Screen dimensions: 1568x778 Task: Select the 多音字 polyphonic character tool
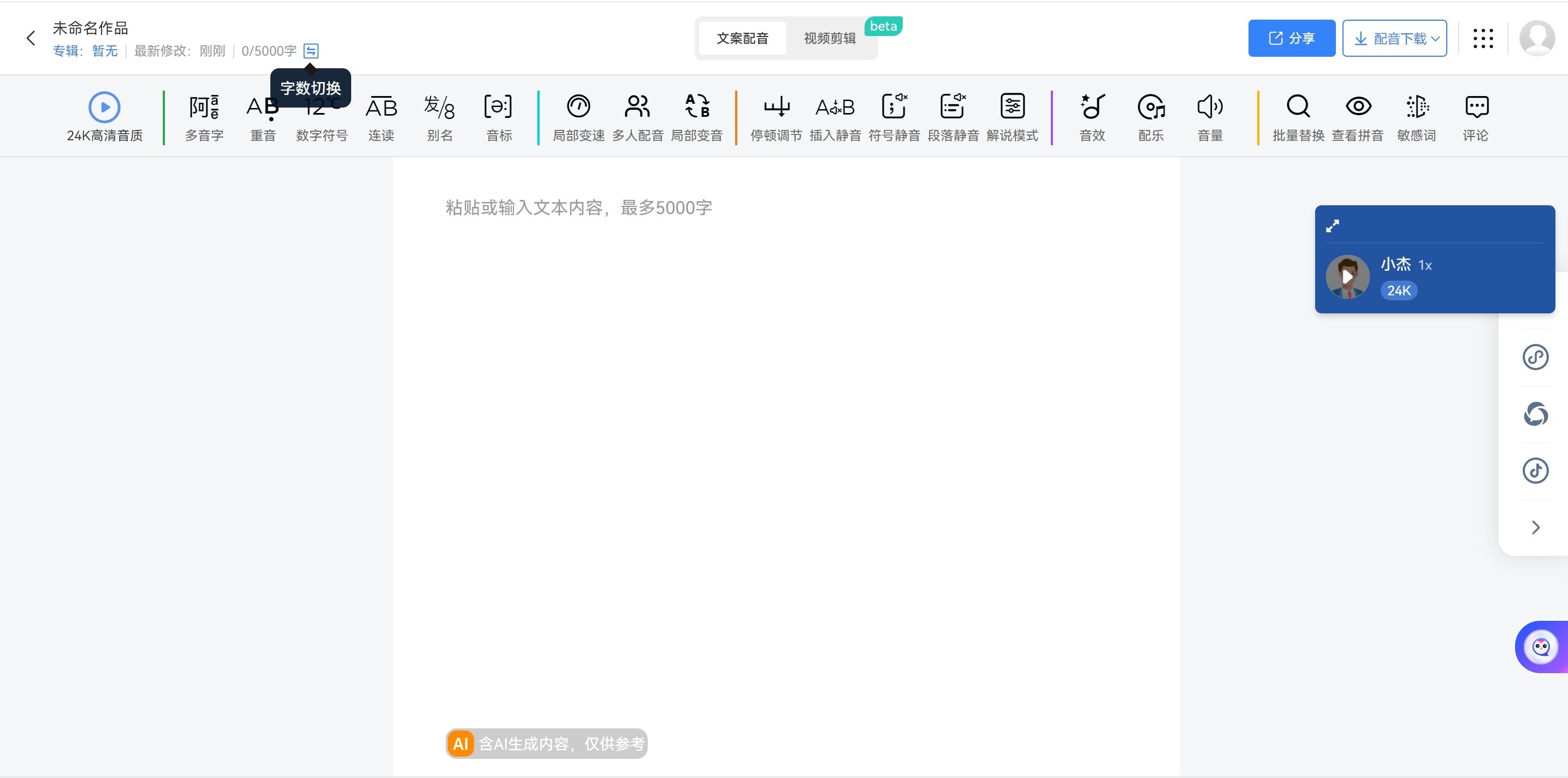pos(203,117)
